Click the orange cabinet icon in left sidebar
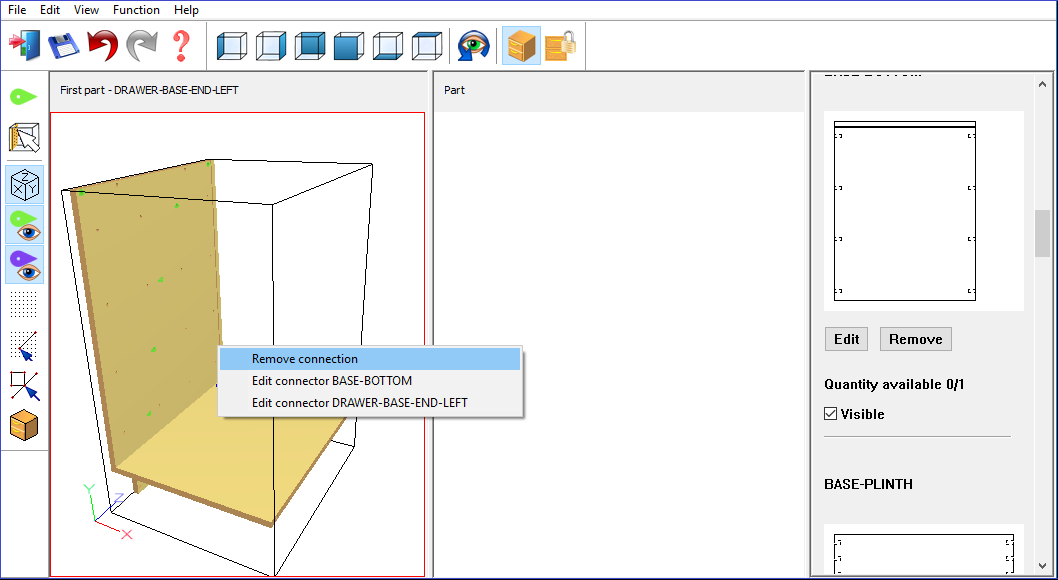 (x=24, y=426)
